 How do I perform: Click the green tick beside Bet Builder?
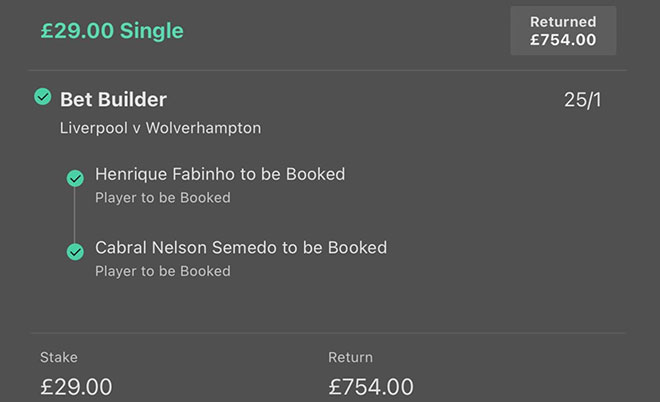click(x=43, y=97)
